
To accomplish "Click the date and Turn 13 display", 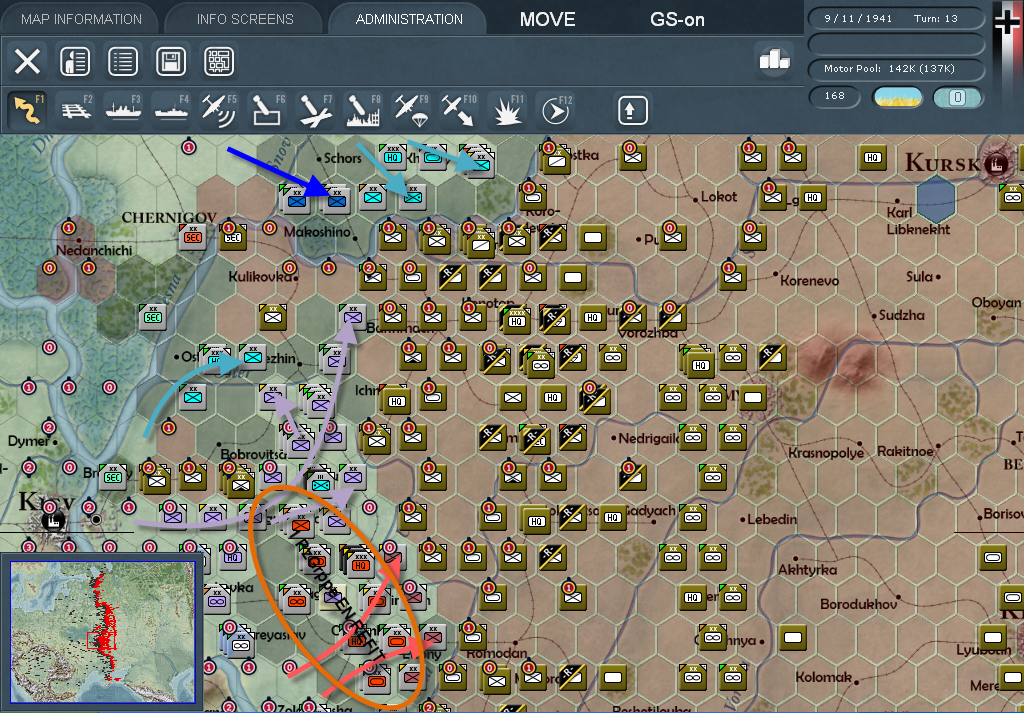I will 896,19.
